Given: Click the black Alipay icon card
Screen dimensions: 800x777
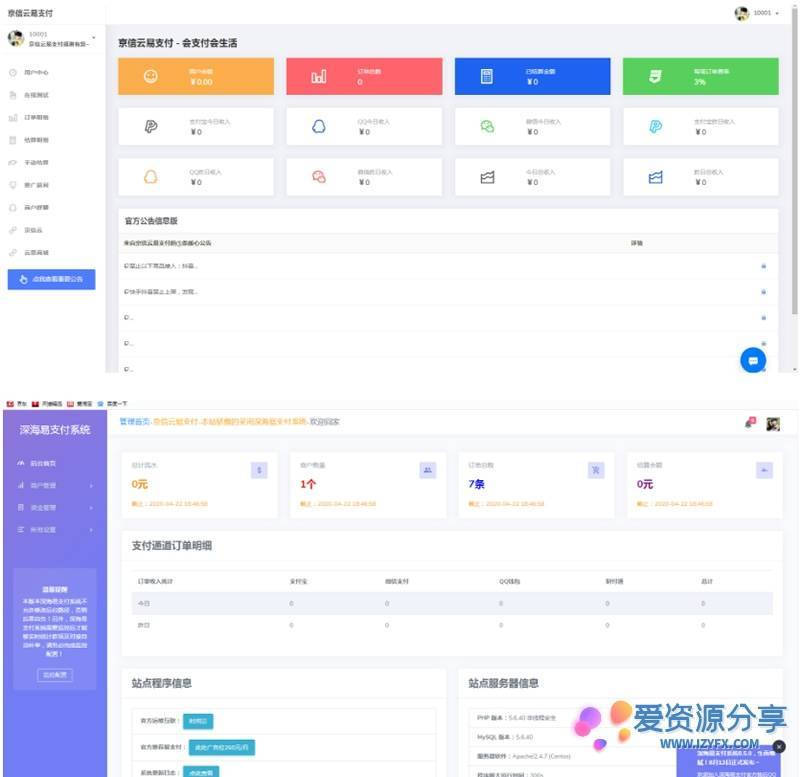Looking at the screenshot, I should pos(151,126).
